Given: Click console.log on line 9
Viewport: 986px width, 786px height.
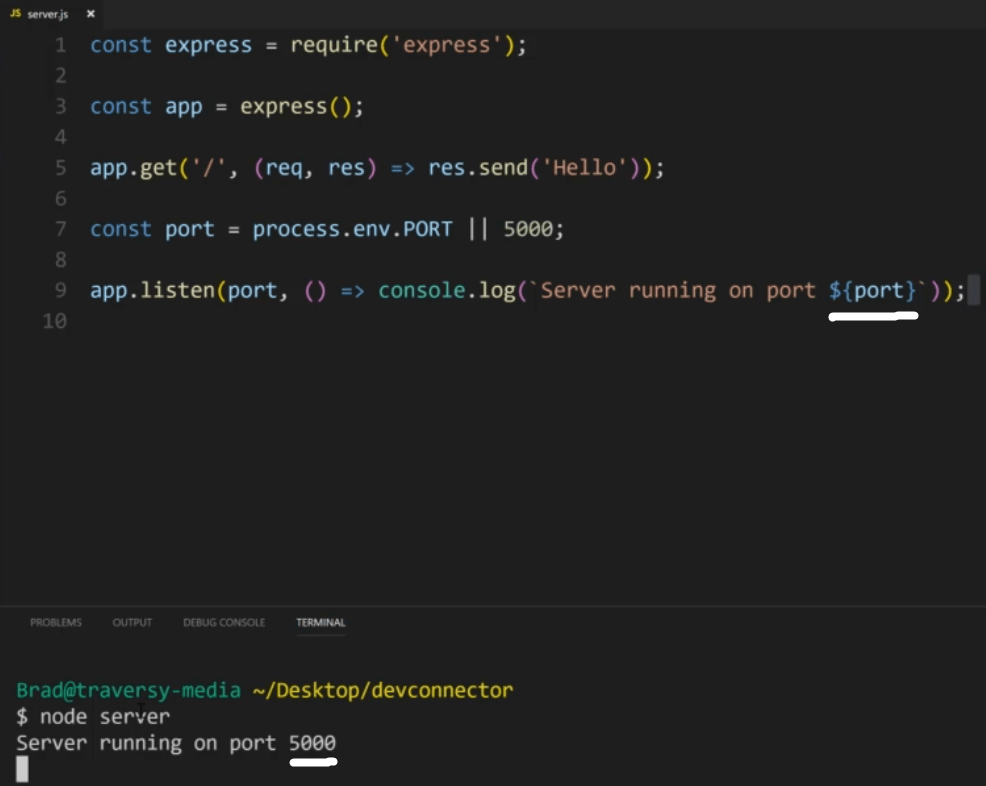Looking at the screenshot, I should pyautogui.click(x=446, y=291).
